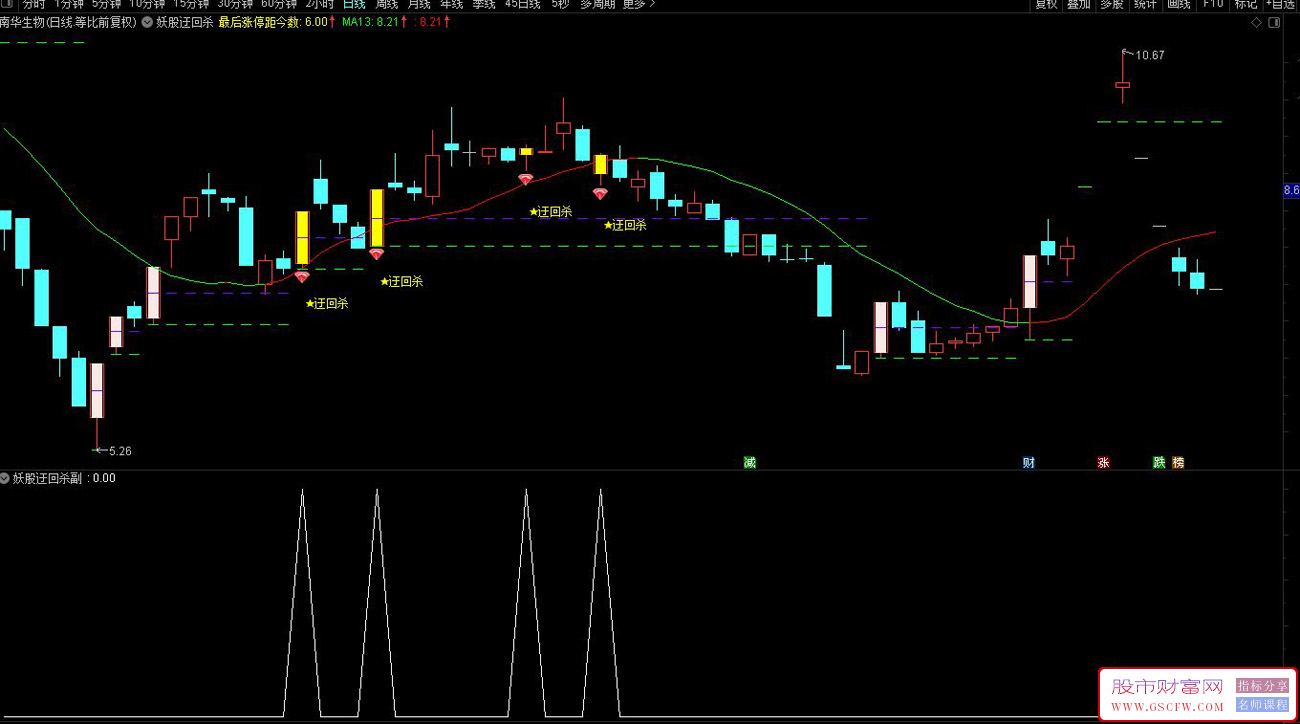Click the blue 财 event marker

tap(1029, 463)
